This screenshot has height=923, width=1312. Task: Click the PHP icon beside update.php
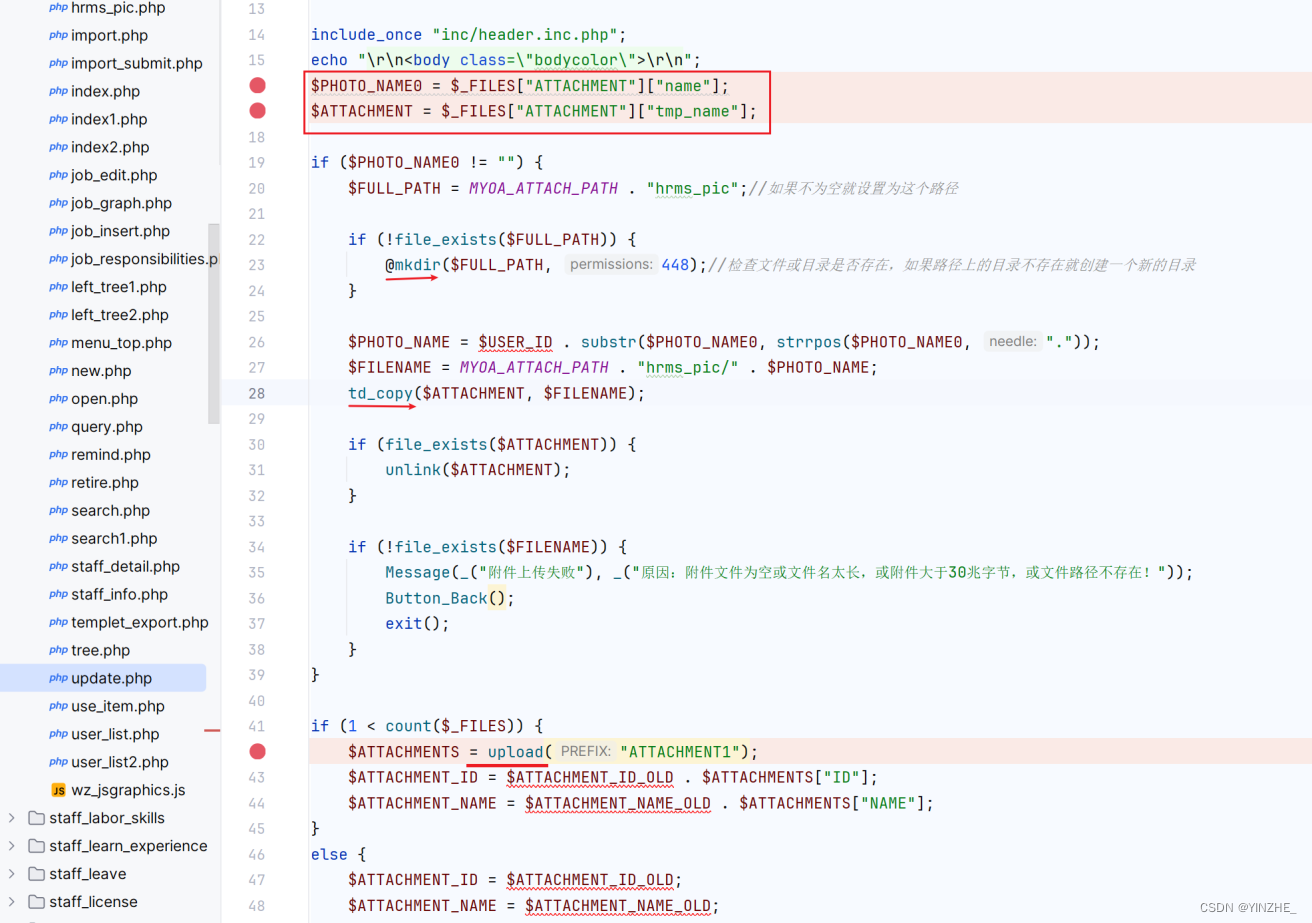pos(58,679)
